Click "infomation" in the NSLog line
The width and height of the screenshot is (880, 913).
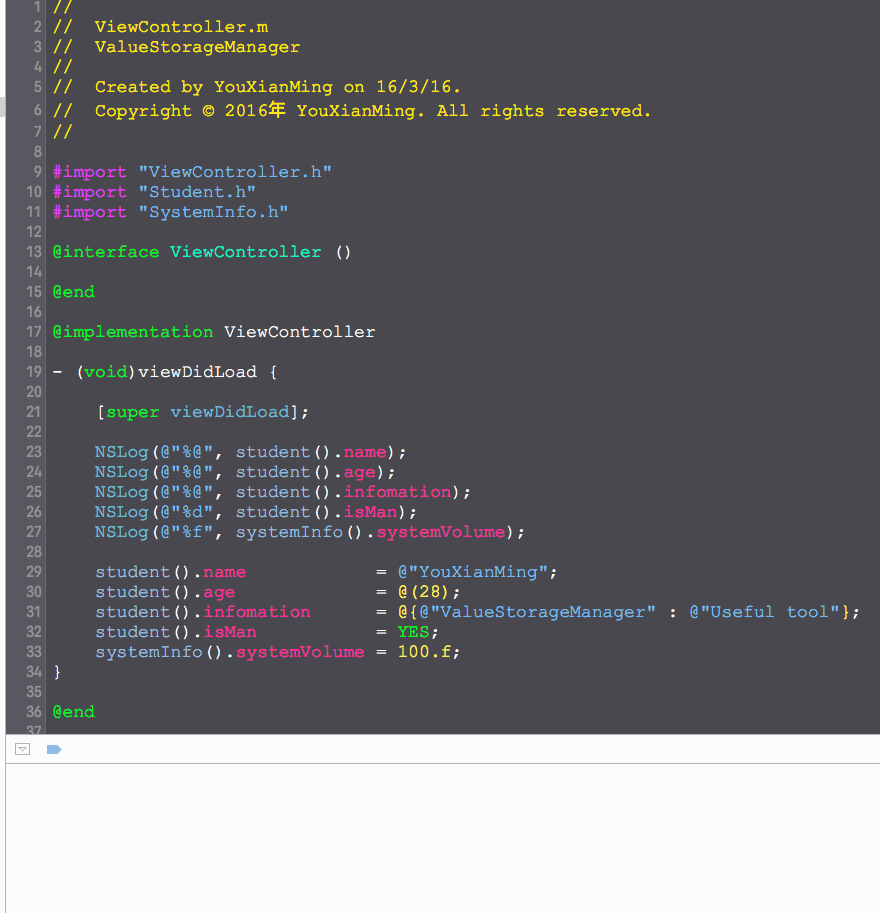[x=398, y=492]
